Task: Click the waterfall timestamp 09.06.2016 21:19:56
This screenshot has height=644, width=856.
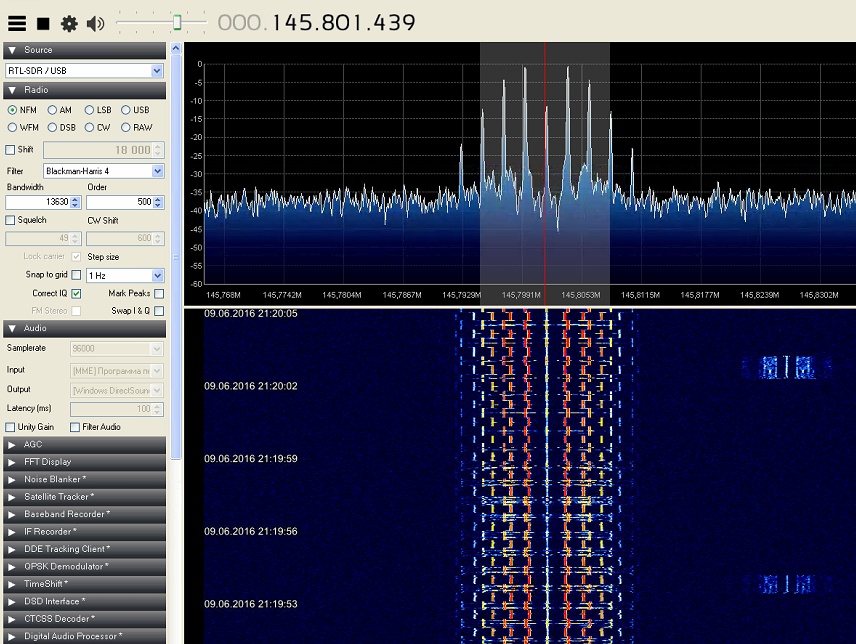Action: [251, 532]
